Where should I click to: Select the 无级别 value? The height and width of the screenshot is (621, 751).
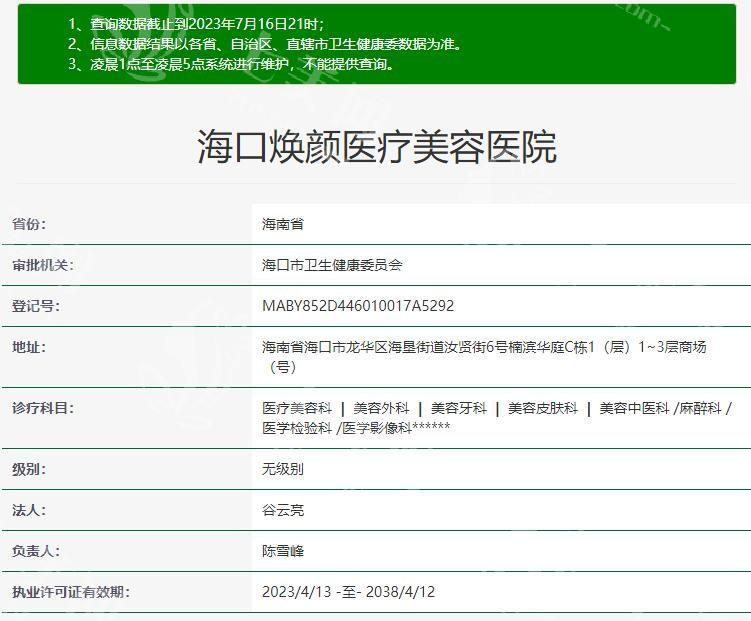click(283, 468)
